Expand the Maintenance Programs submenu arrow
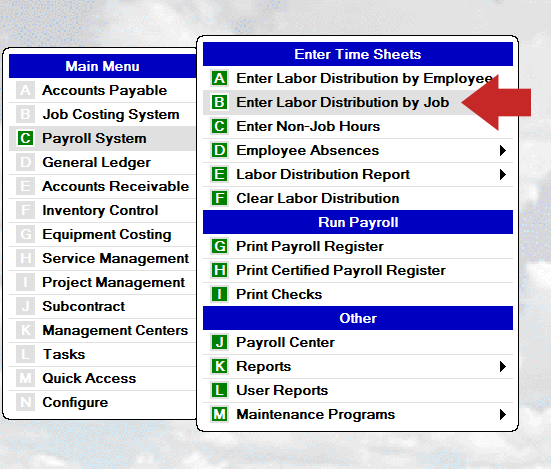 pos(503,414)
